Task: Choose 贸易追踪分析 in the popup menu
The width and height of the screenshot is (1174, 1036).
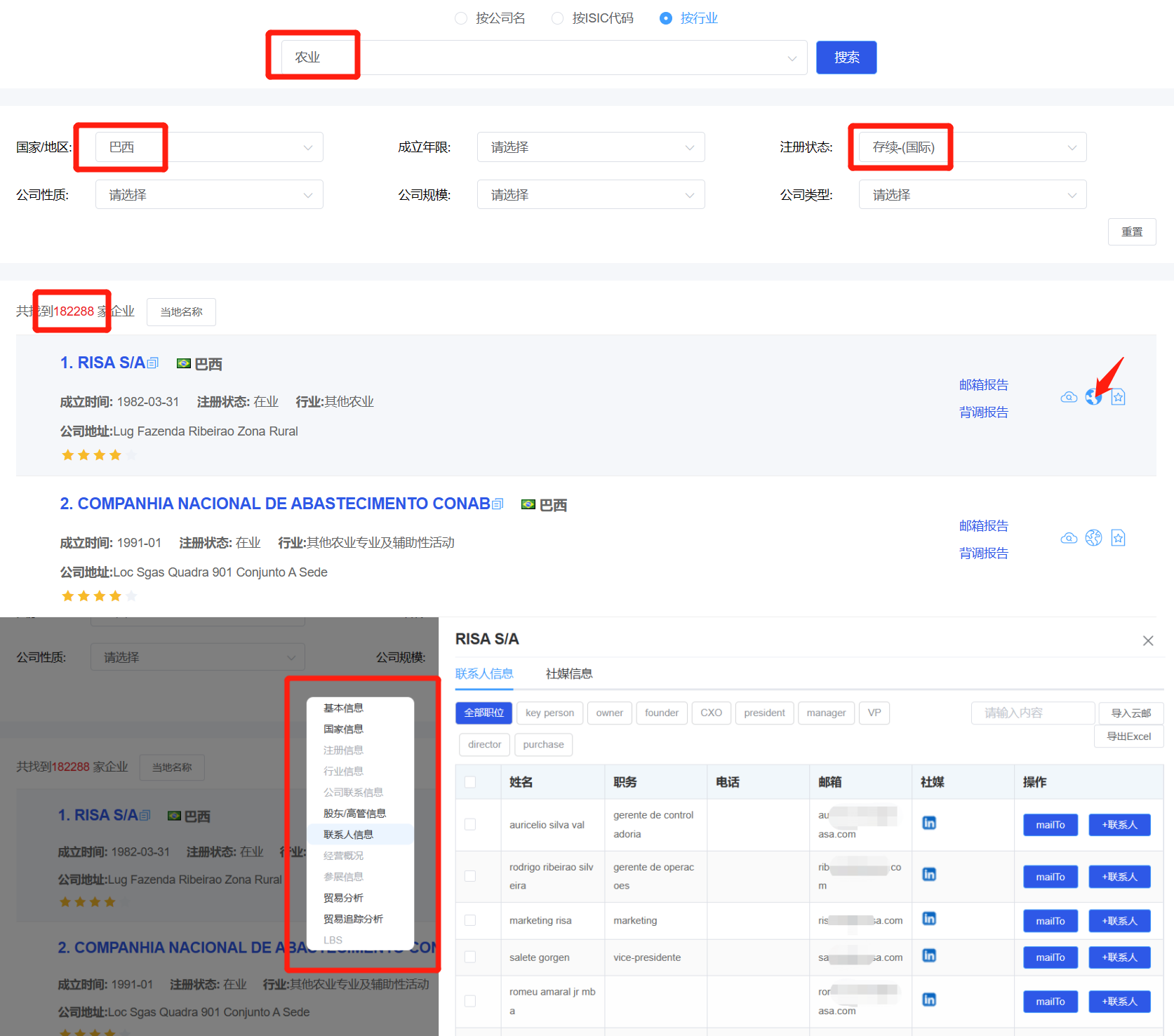Action: tap(360, 919)
